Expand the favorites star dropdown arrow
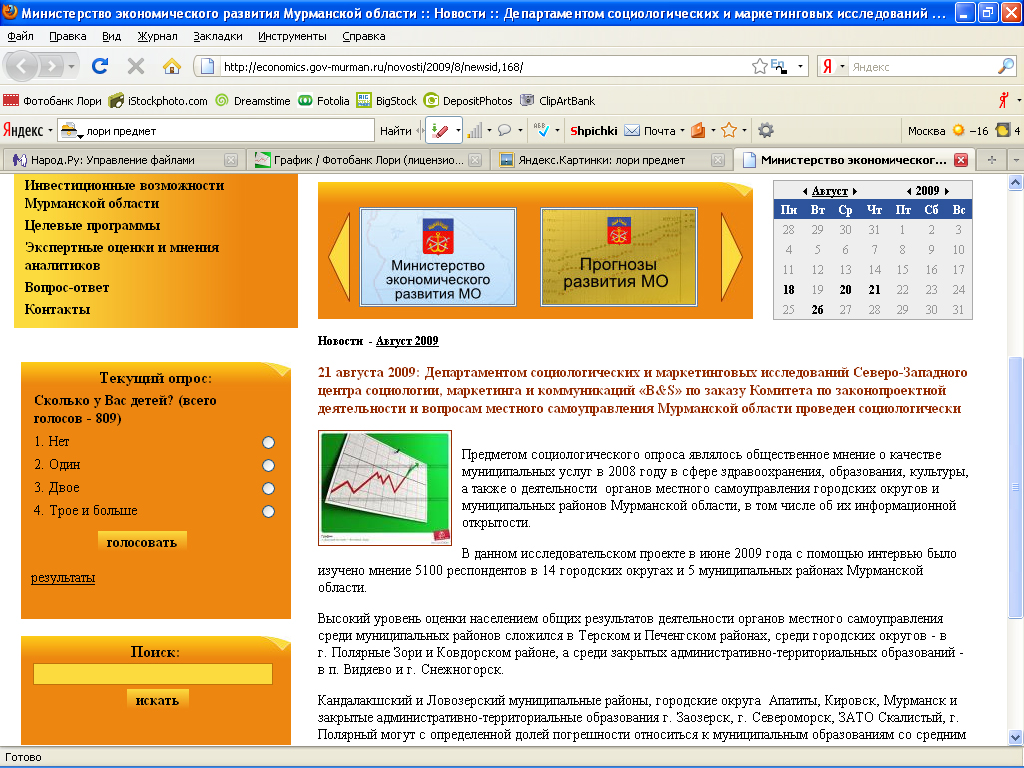The width and height of the screenshot is (1024, 768). pos(744,131)
